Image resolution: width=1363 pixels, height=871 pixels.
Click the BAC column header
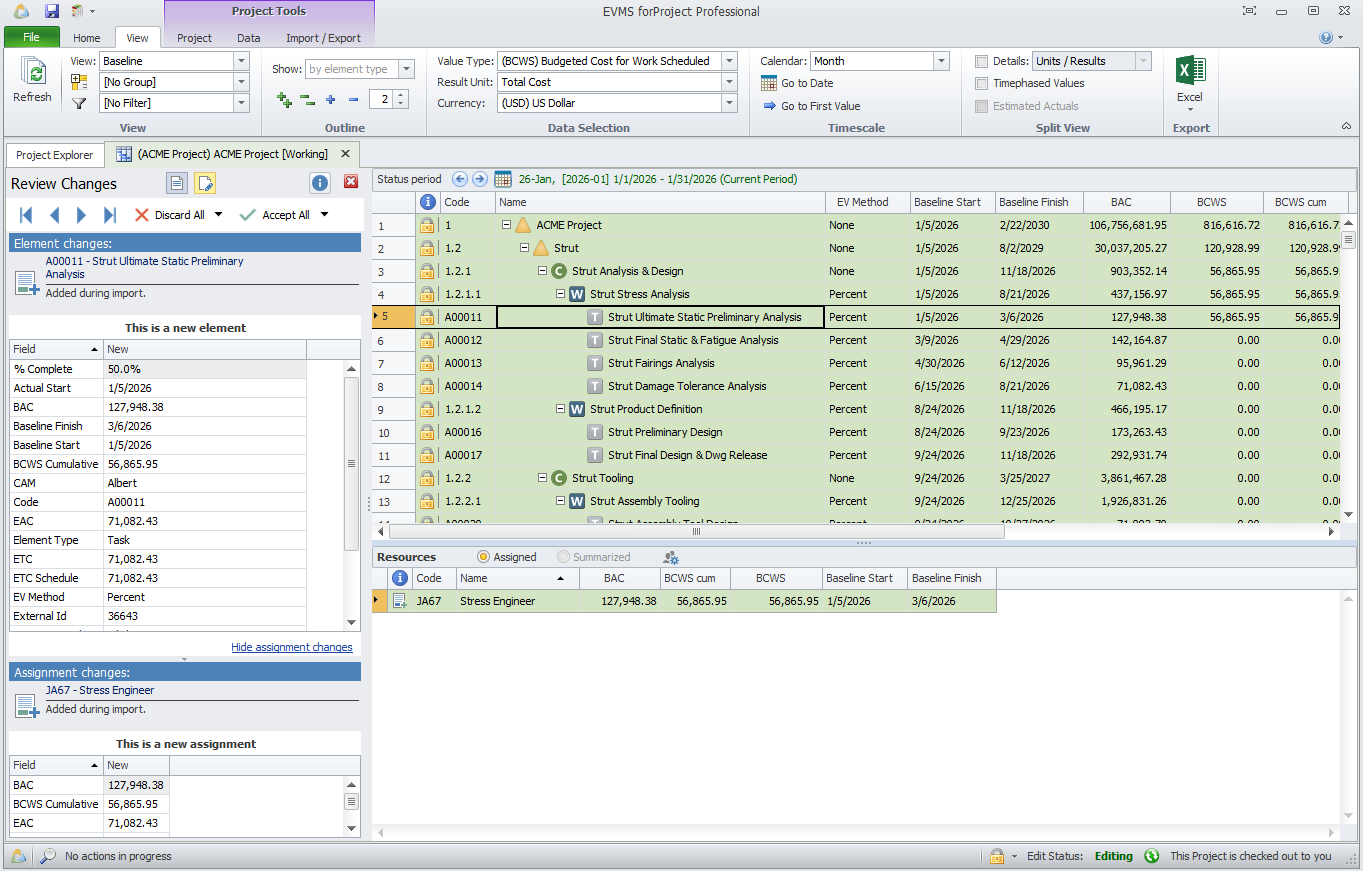click(1121, 202)
